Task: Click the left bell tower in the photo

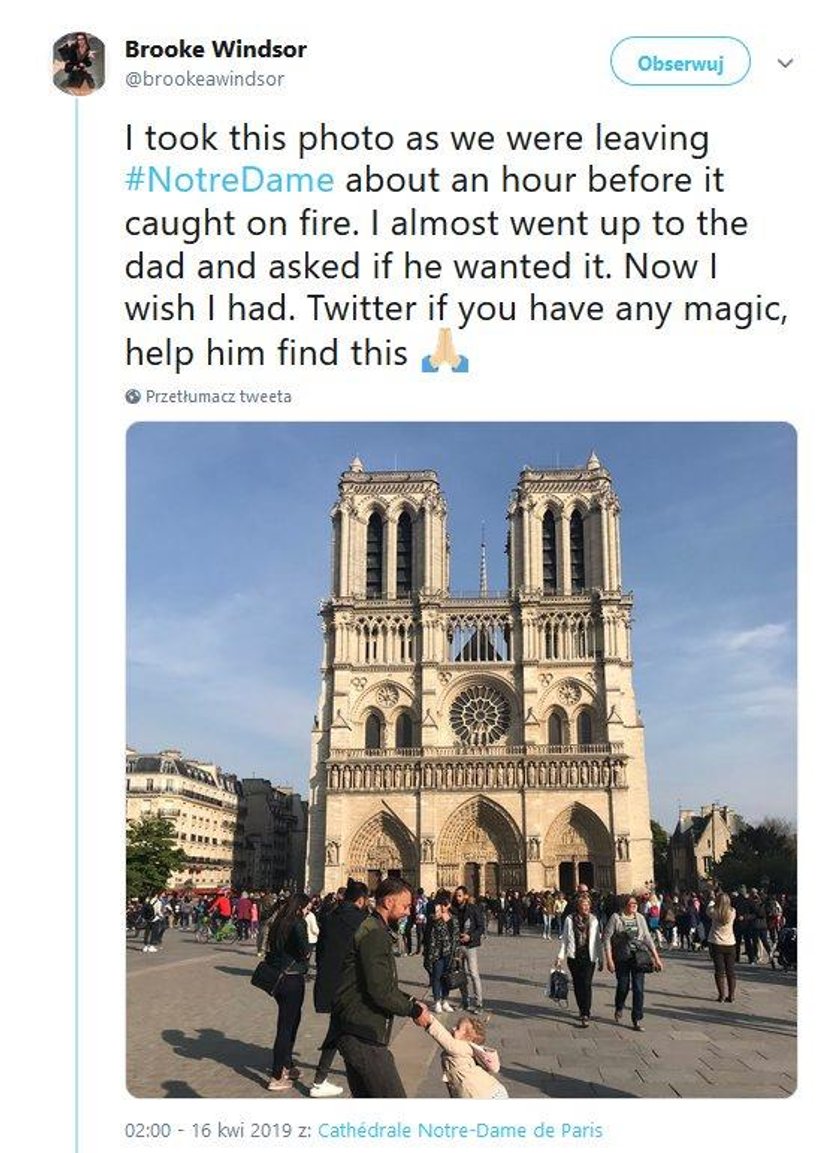Action: tap(388, 530)
